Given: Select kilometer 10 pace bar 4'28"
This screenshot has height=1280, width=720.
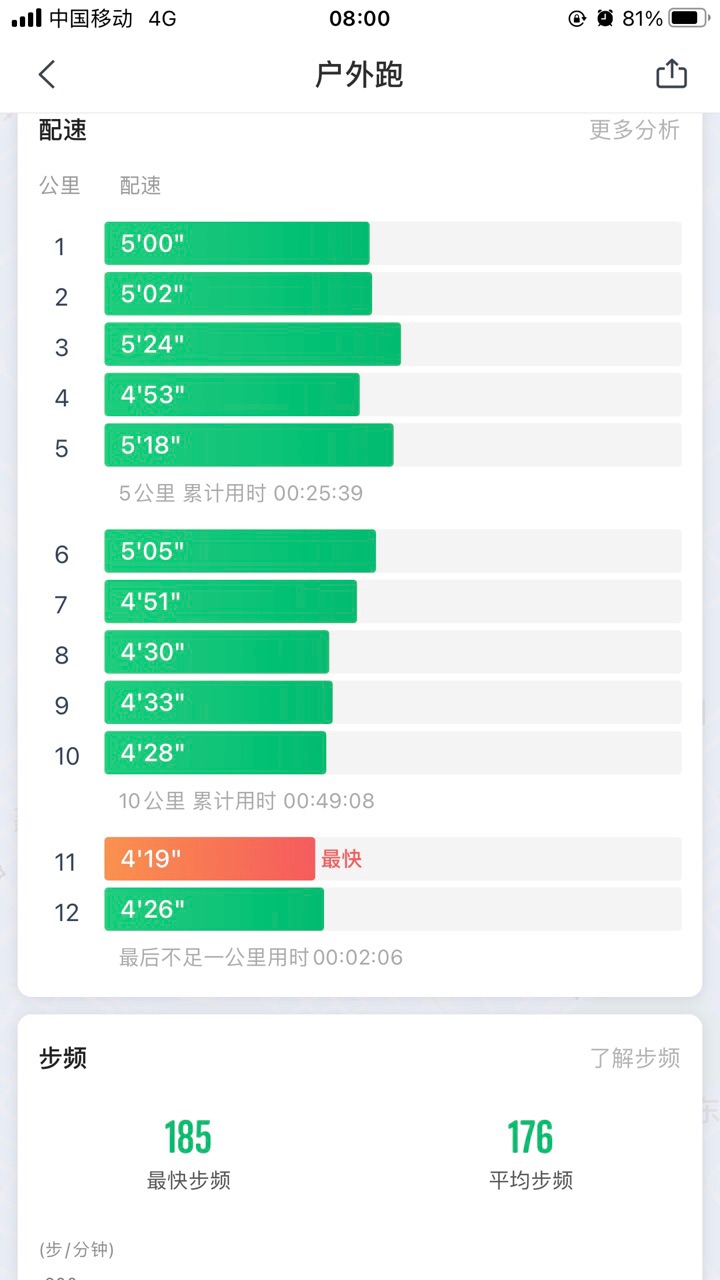Looking at the screenshot, I should pyautogui.click(x=215, y=752).
